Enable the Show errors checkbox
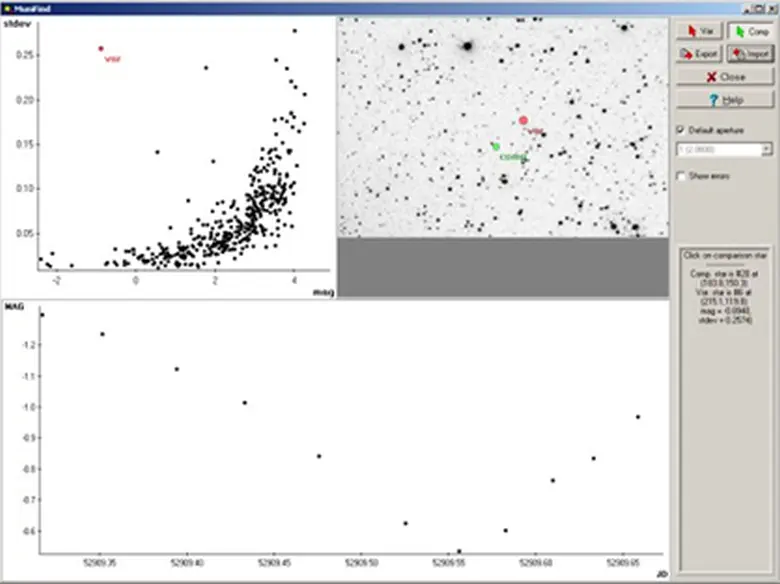Image resolution: width=780 pixels, height=584 pixels. (682, 176)
